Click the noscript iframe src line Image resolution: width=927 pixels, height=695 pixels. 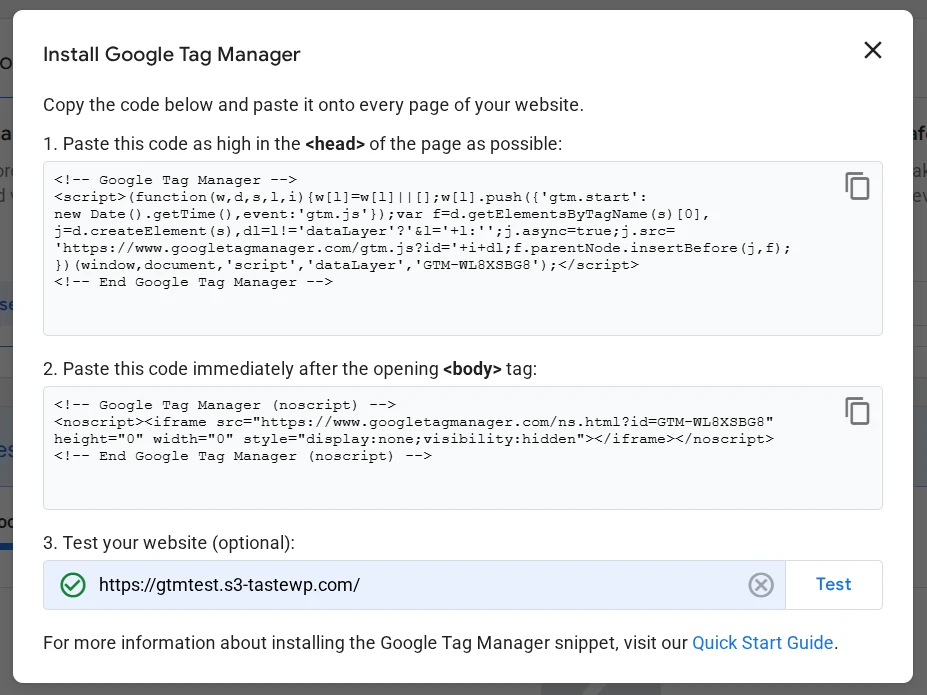(413, 422)
